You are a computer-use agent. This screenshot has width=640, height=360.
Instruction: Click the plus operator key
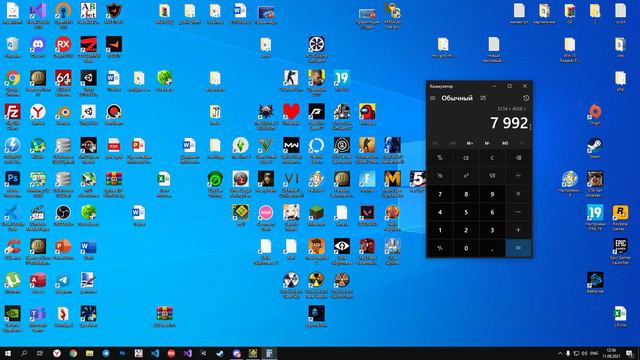coord(518,230)
